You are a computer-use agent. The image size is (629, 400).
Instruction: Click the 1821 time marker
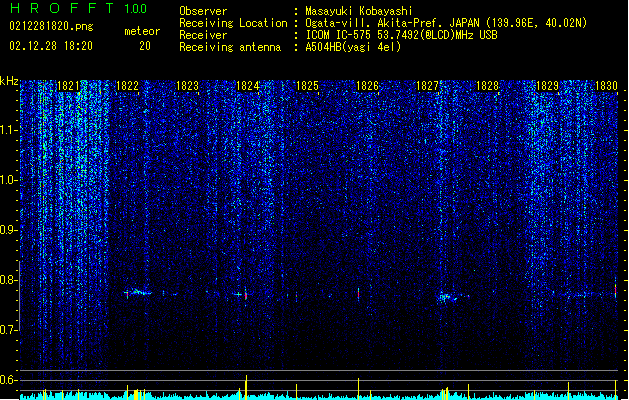click(x=68, y=86)
